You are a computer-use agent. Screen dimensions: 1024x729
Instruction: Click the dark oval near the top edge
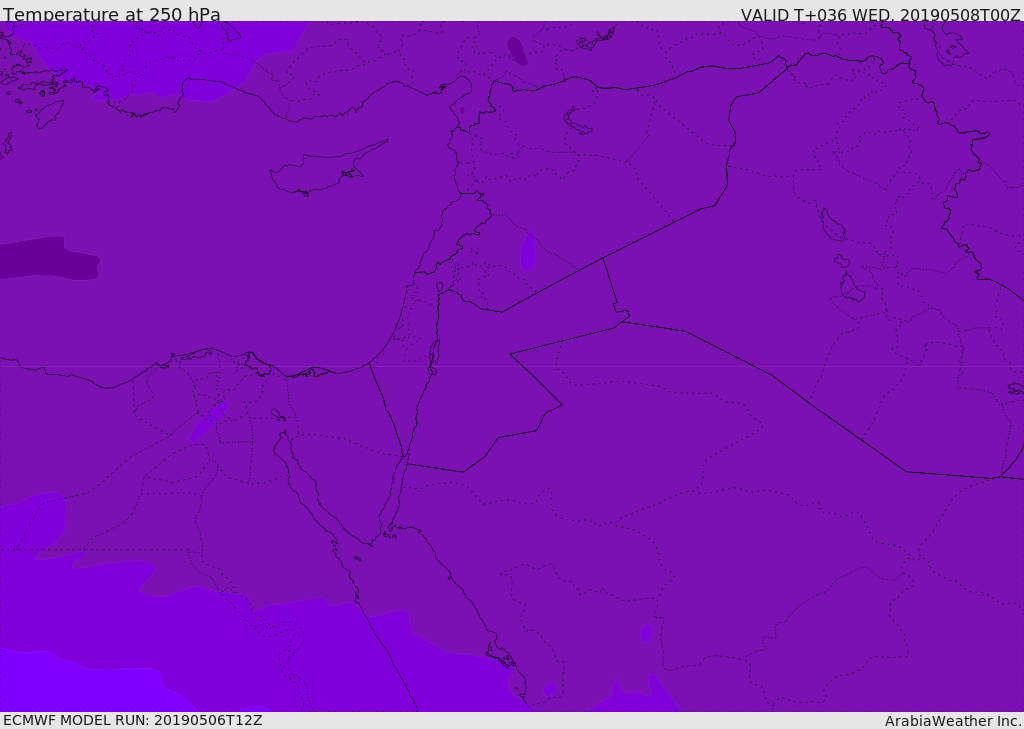click(x=517, y=51)
